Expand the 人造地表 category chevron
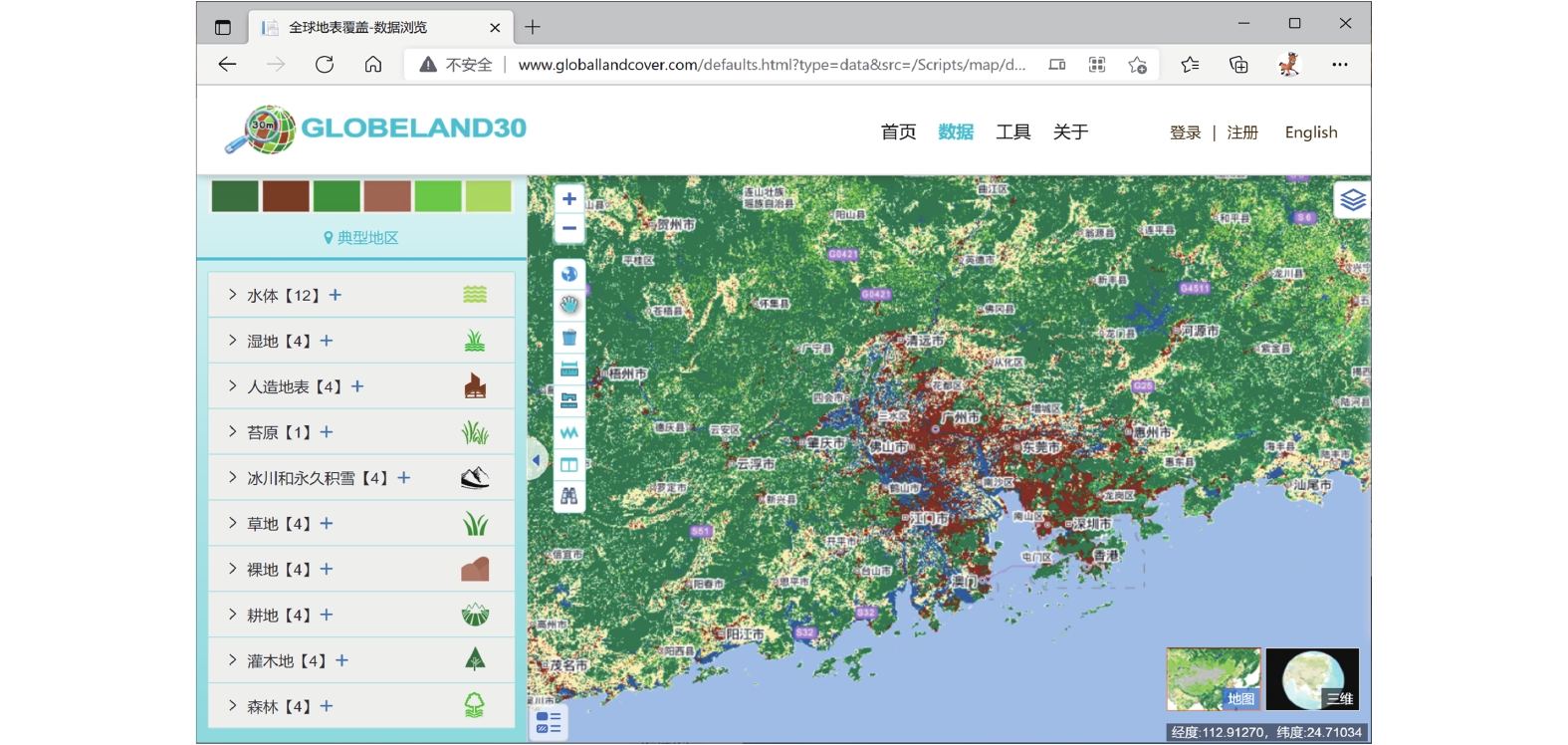The image size is (1568, 745). pyautogui.click(x=232, y=386)
